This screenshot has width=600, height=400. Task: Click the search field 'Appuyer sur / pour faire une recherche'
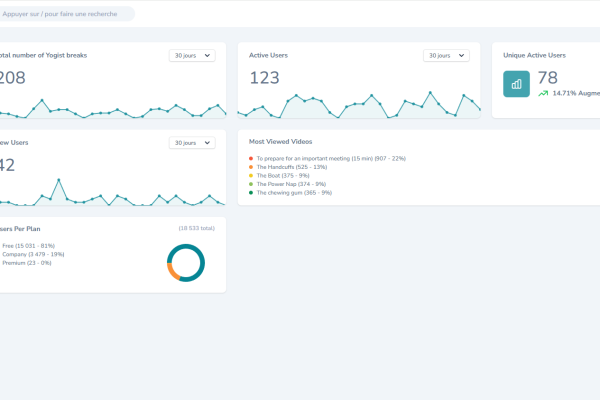(x=65, y=14)
